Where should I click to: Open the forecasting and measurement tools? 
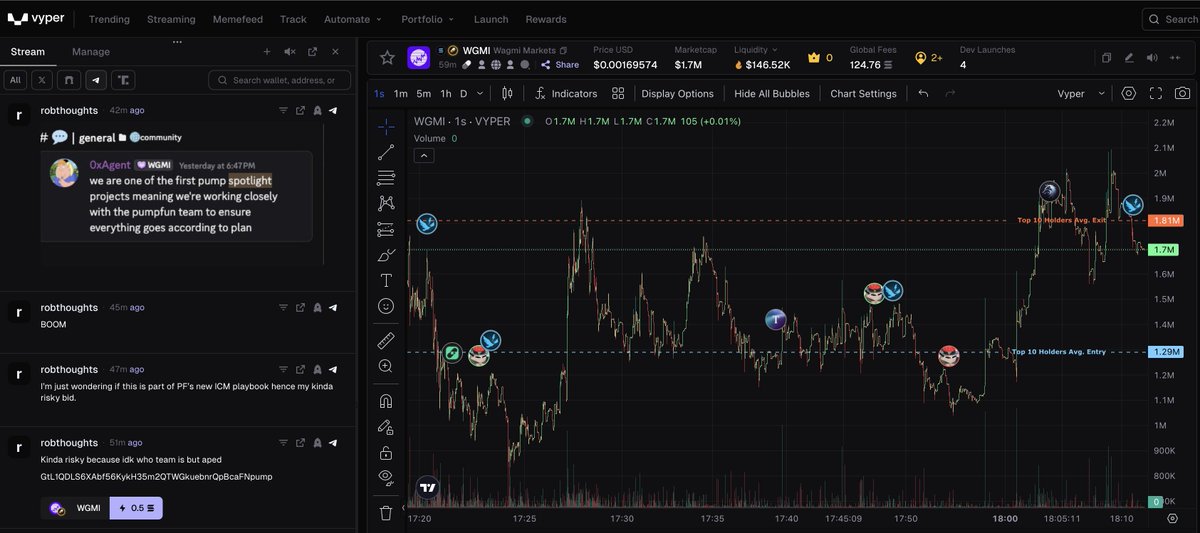(386, 229)
